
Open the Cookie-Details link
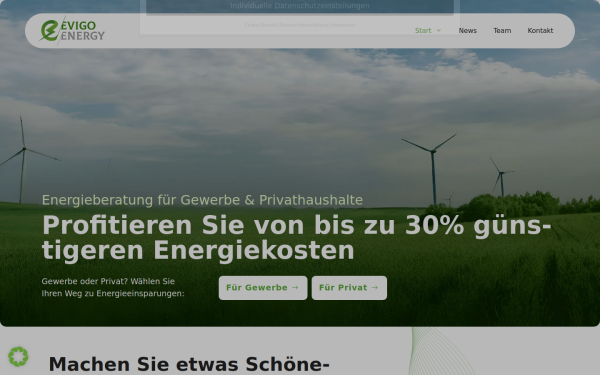click(x=260, y=25)
